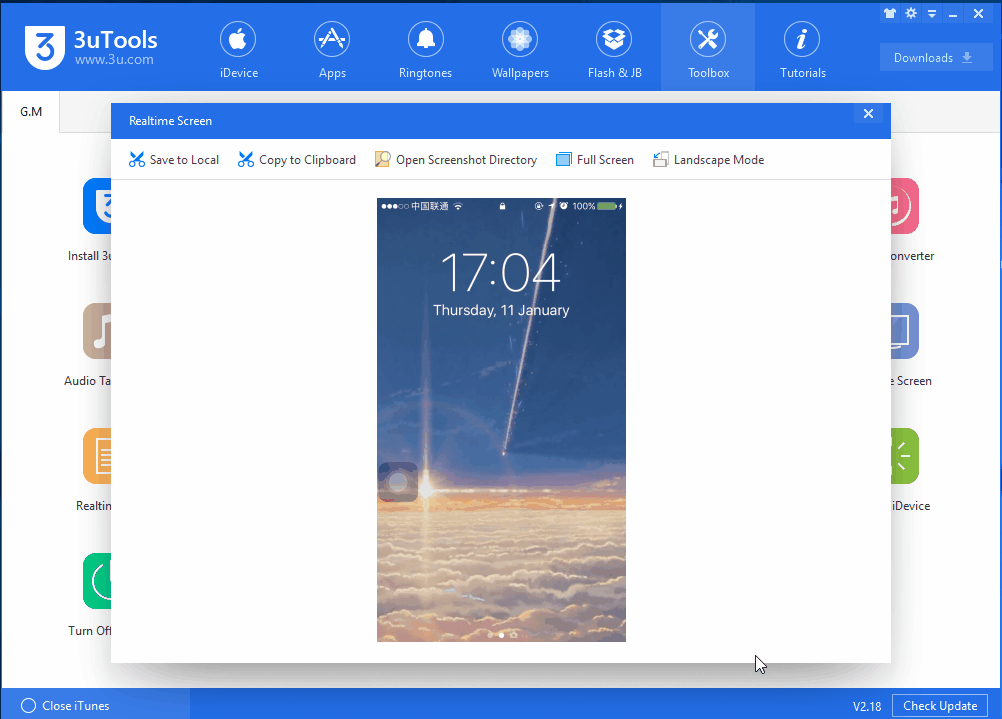
Task: Open the iDevice section
Action: pyautogui.click(x=238, y=50)
